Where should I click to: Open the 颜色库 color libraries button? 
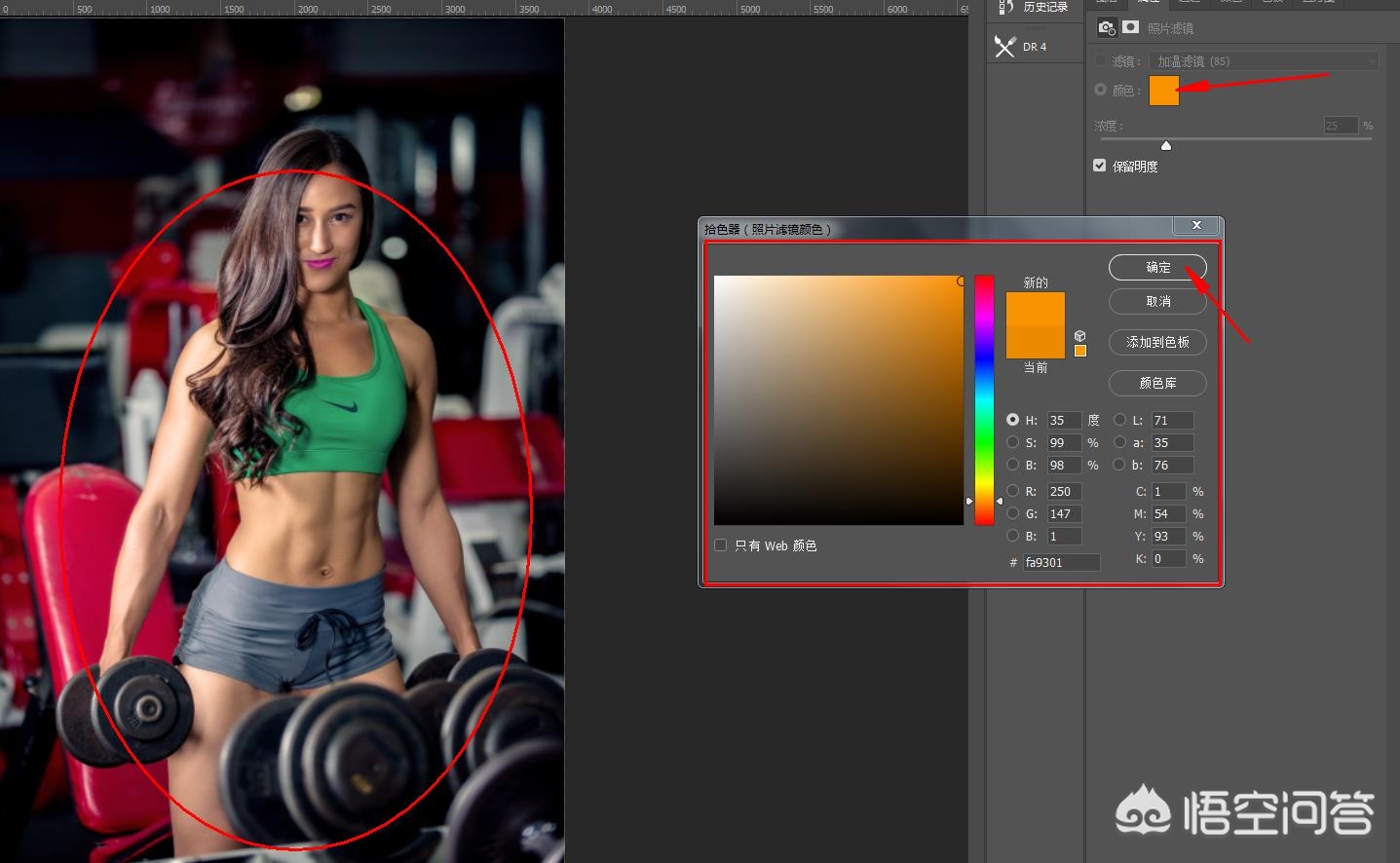(x=1157, y=384)
